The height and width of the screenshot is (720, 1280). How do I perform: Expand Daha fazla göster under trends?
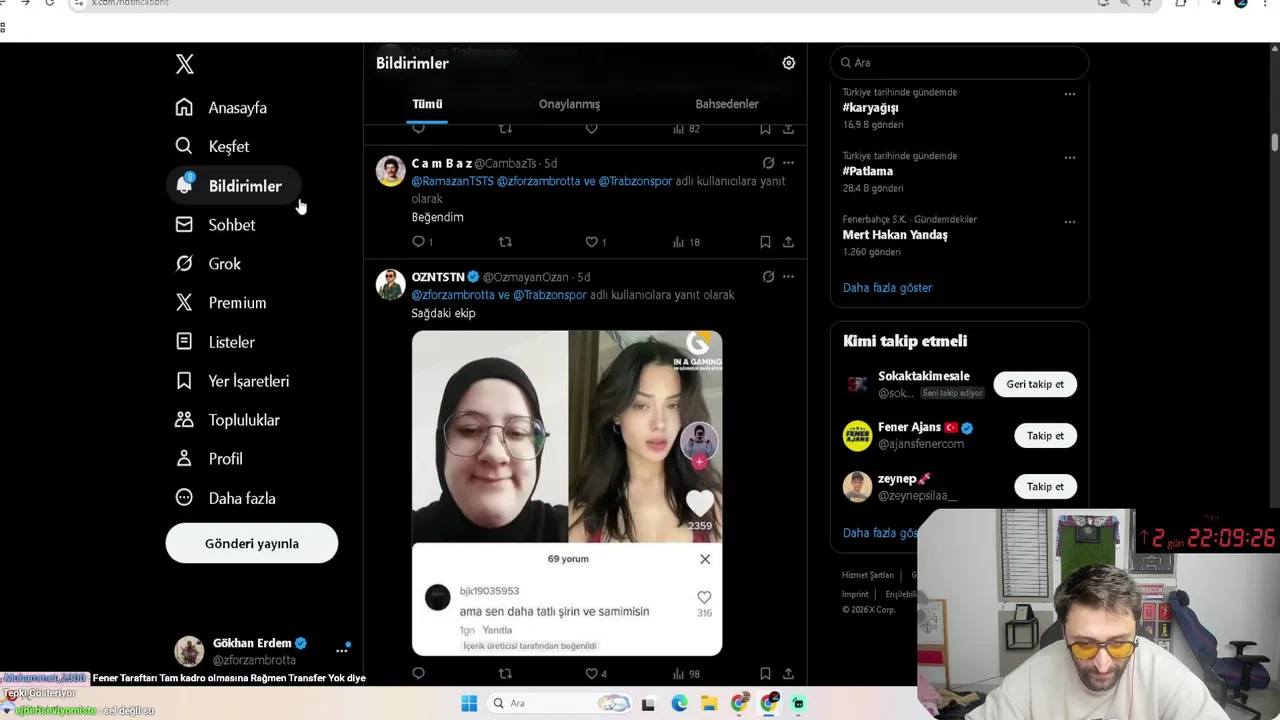887,288
